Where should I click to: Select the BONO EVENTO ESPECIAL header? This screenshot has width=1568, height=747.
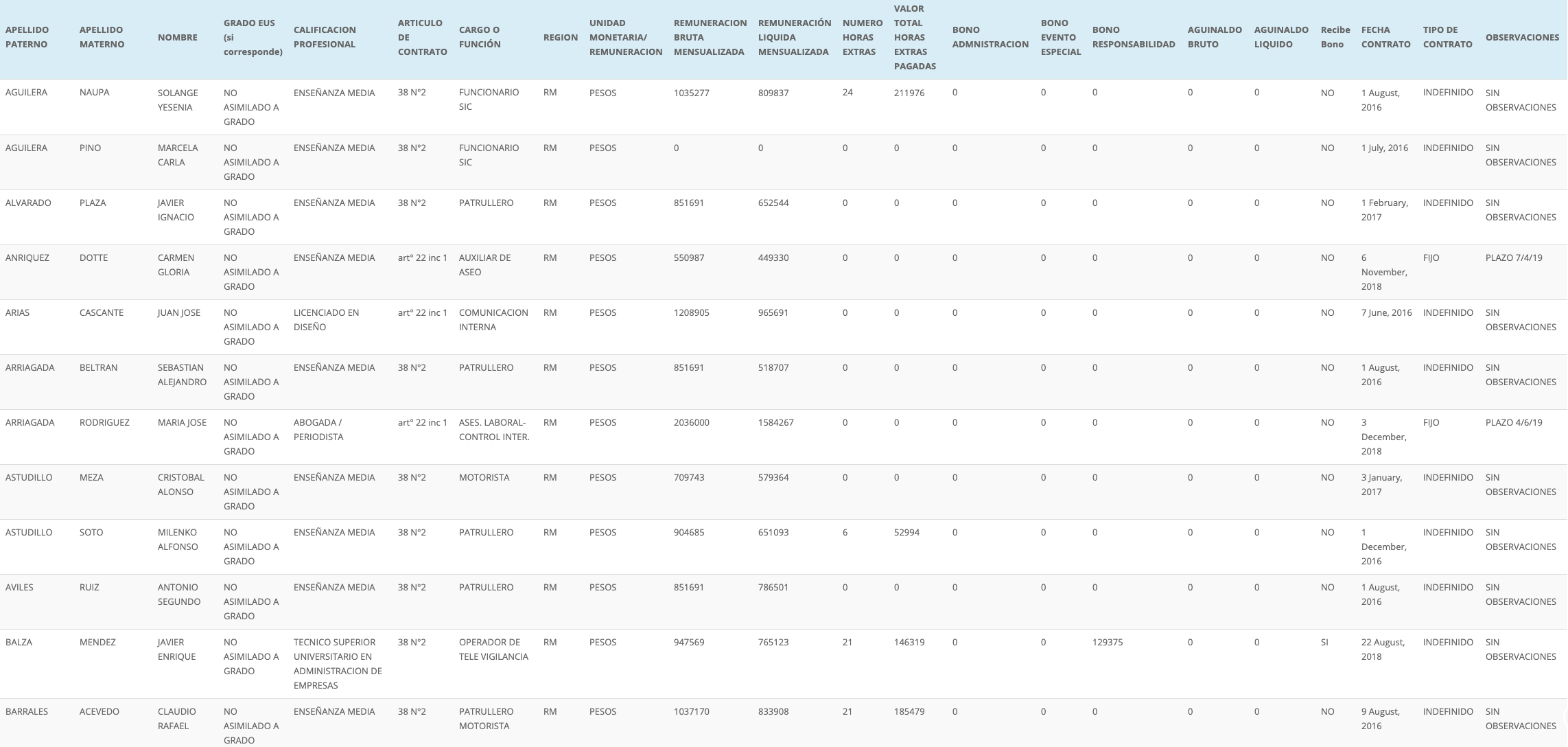[x=1061, y=37]
